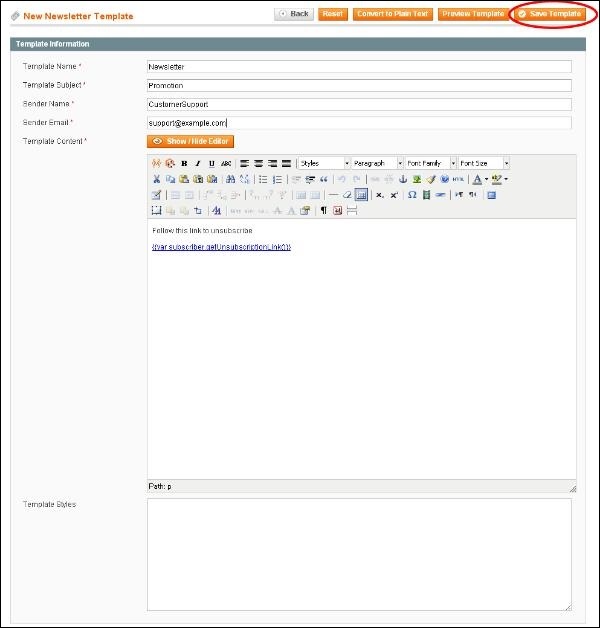Toggle subscript formatting
Image resolution: width=600 pixels, height=628 pixels.
[380, 195]
